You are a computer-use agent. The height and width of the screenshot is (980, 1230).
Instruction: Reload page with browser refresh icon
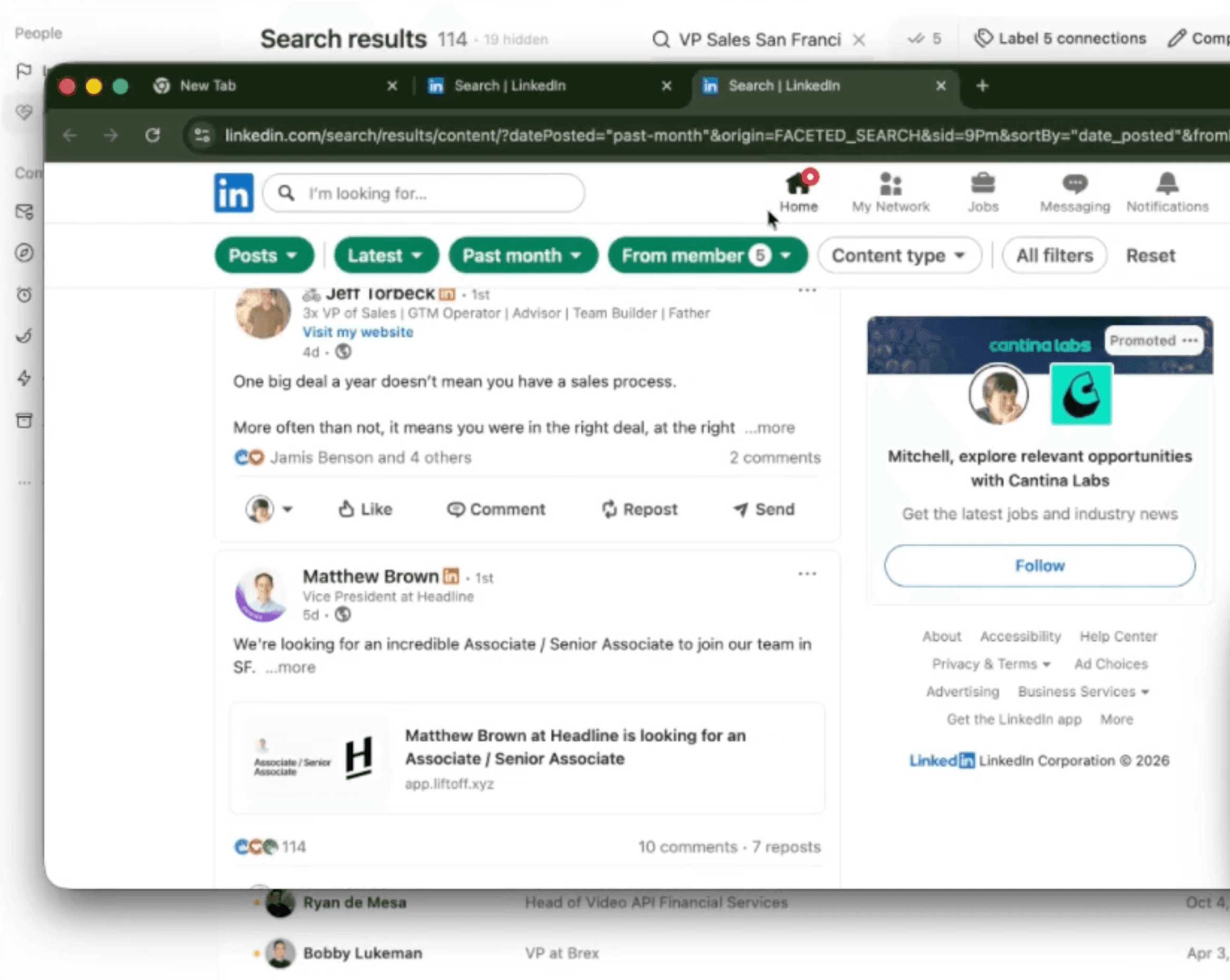click(152, 135)
